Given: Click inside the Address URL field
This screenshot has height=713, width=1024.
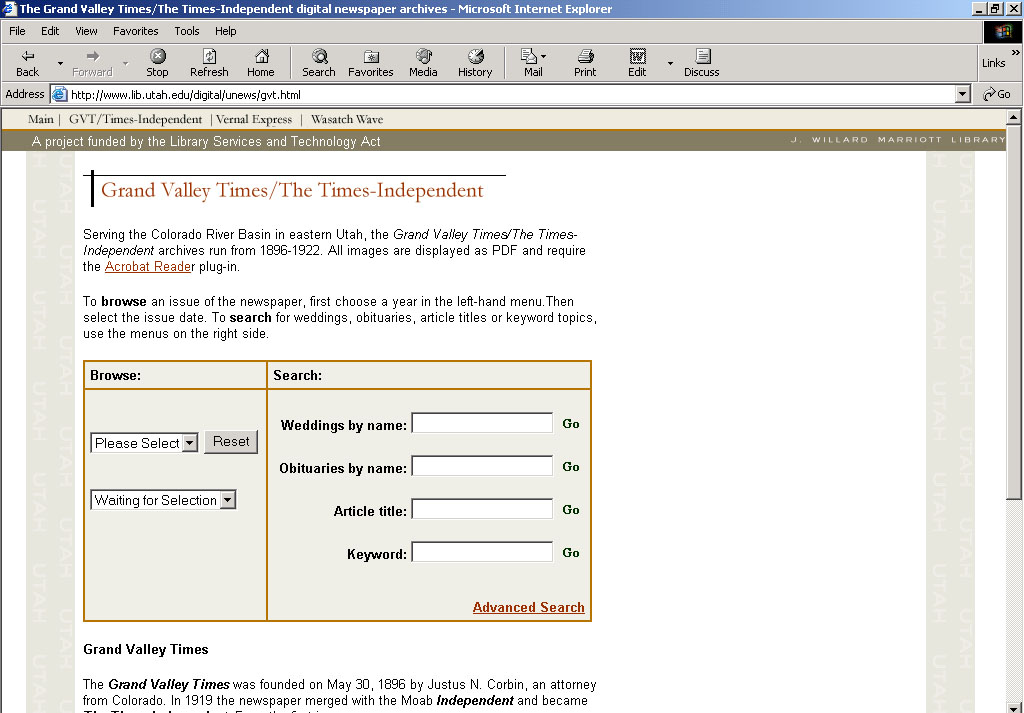Looking at the screenshot, I should click(509, 94).
